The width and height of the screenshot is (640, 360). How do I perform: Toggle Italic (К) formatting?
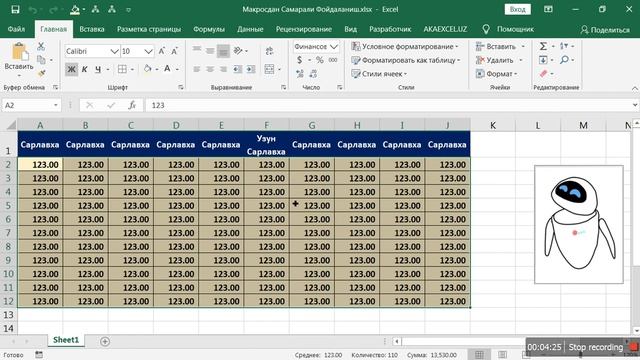84,69
